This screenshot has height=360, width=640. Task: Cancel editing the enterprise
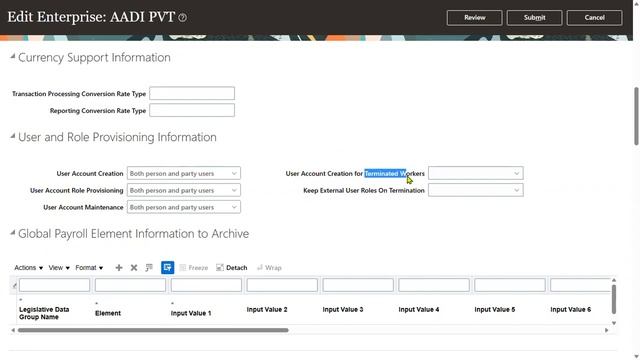[594, 18]
